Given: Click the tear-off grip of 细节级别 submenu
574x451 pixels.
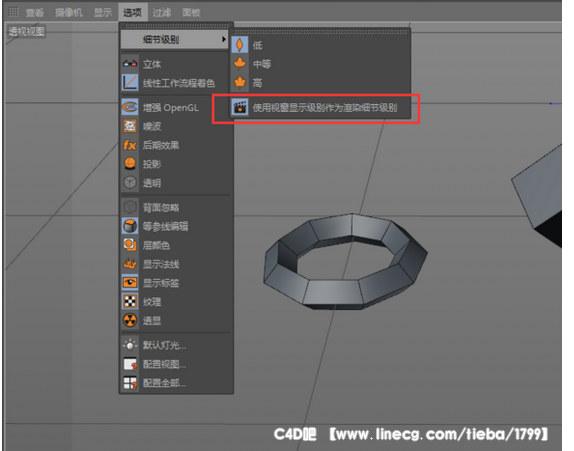Looking at the screenshot, I should [320, 32].
